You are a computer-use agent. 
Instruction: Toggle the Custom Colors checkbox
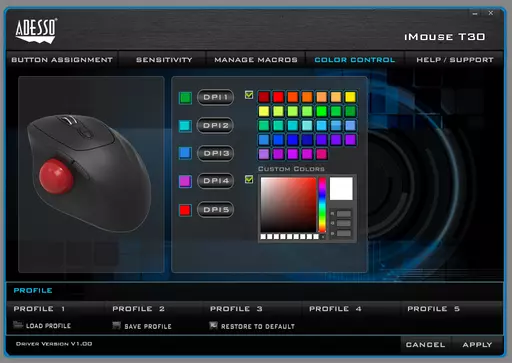click(249, 179)
